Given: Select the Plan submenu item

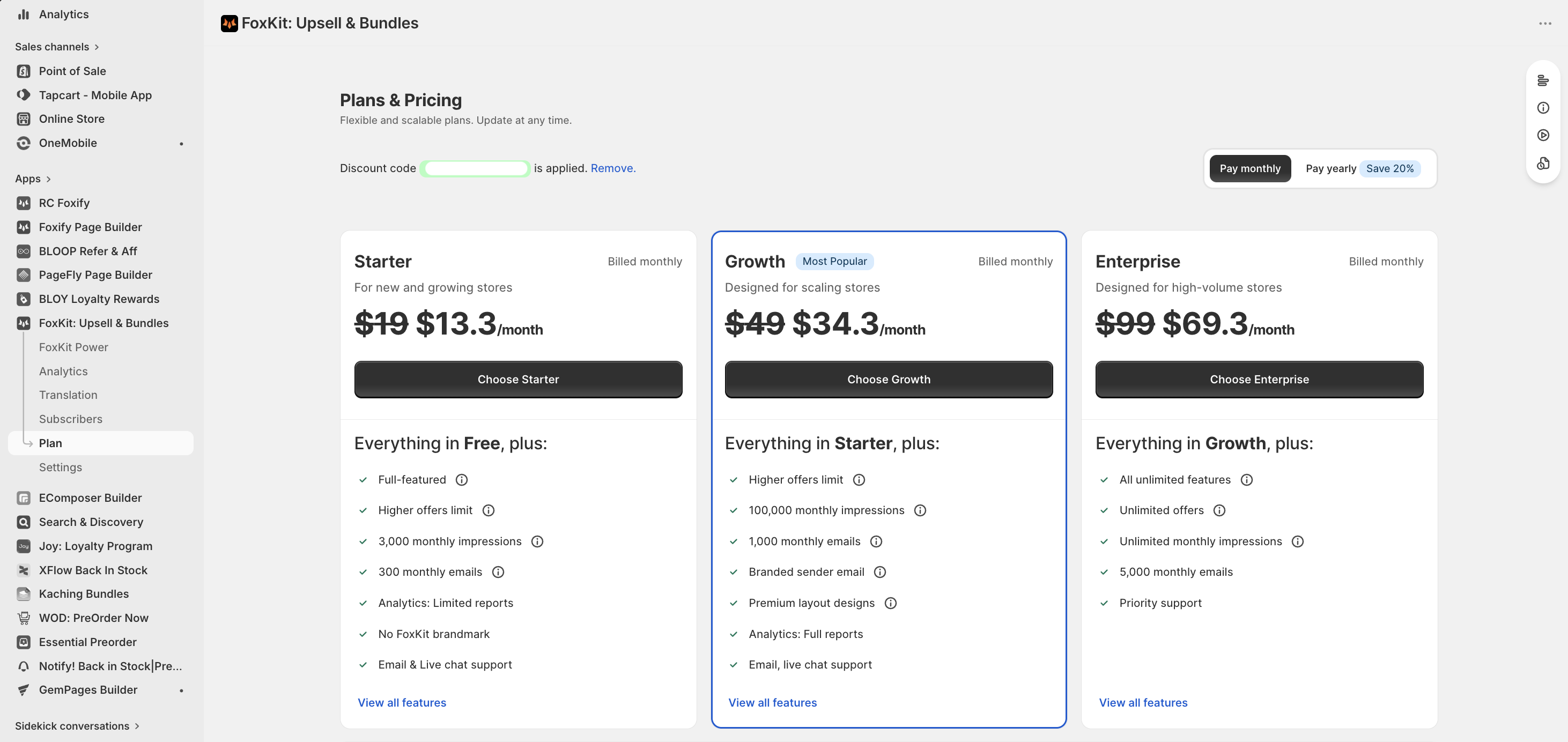Looking at the screenshot, I should pos(101,443).
